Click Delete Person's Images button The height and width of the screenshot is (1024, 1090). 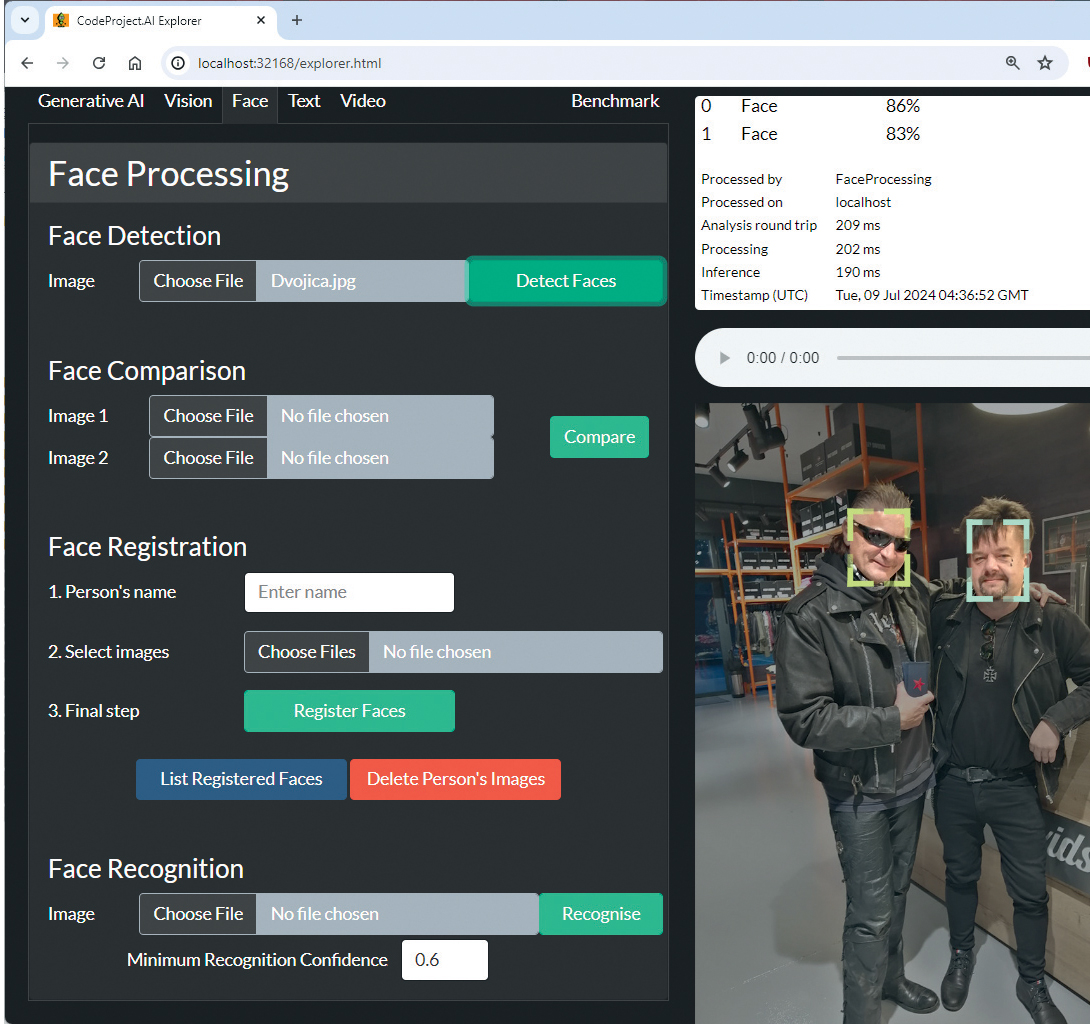[455, 779]
